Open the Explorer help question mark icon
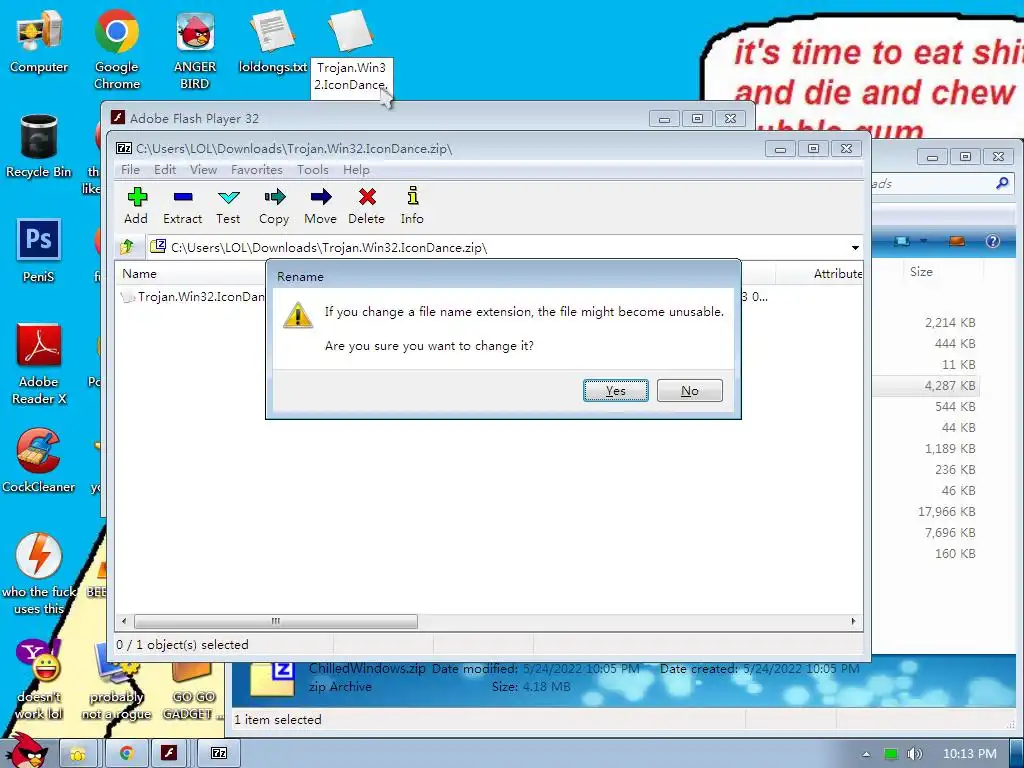The width and height of the screenshot is (1024, 768). (x=993, y=241)
